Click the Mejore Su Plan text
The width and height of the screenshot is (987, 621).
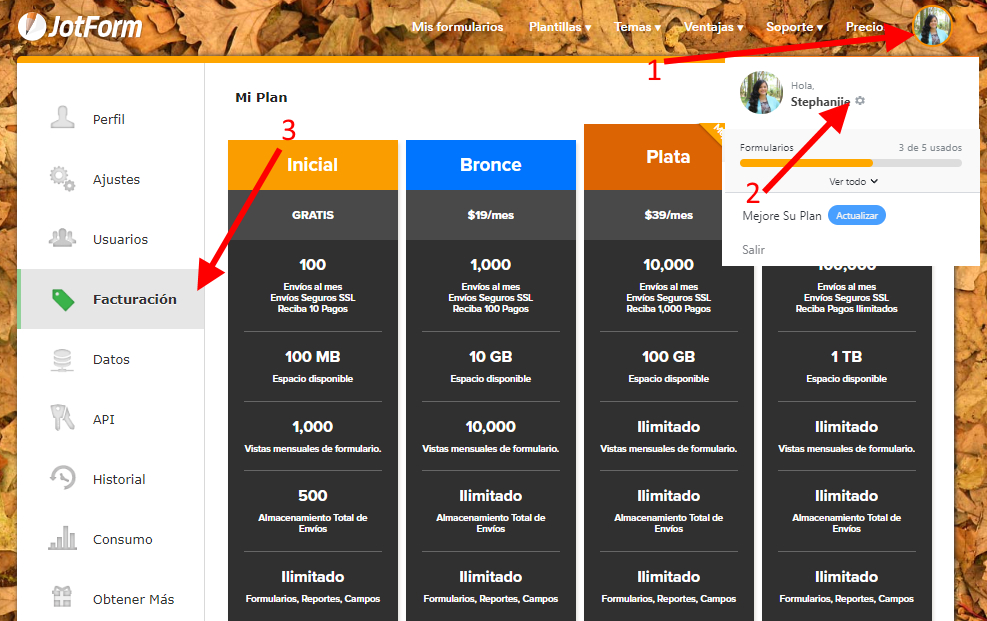782,216
